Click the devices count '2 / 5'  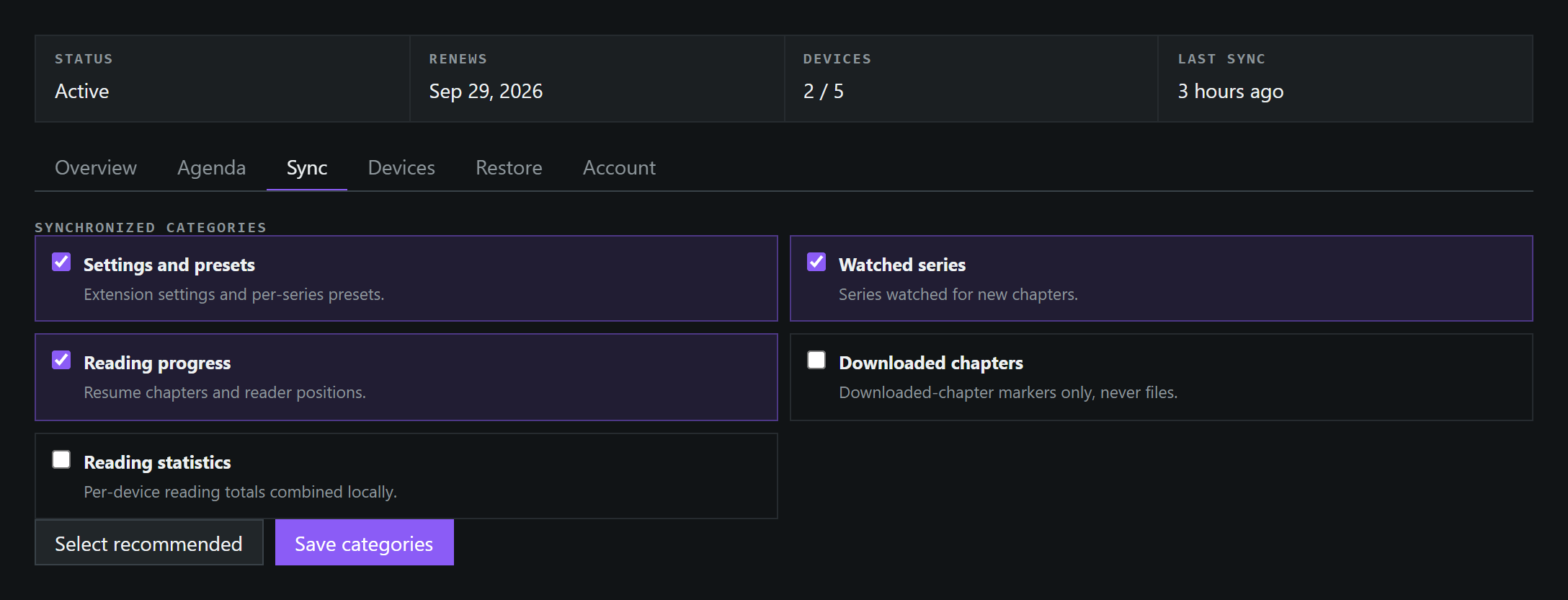tap(824, 91)
